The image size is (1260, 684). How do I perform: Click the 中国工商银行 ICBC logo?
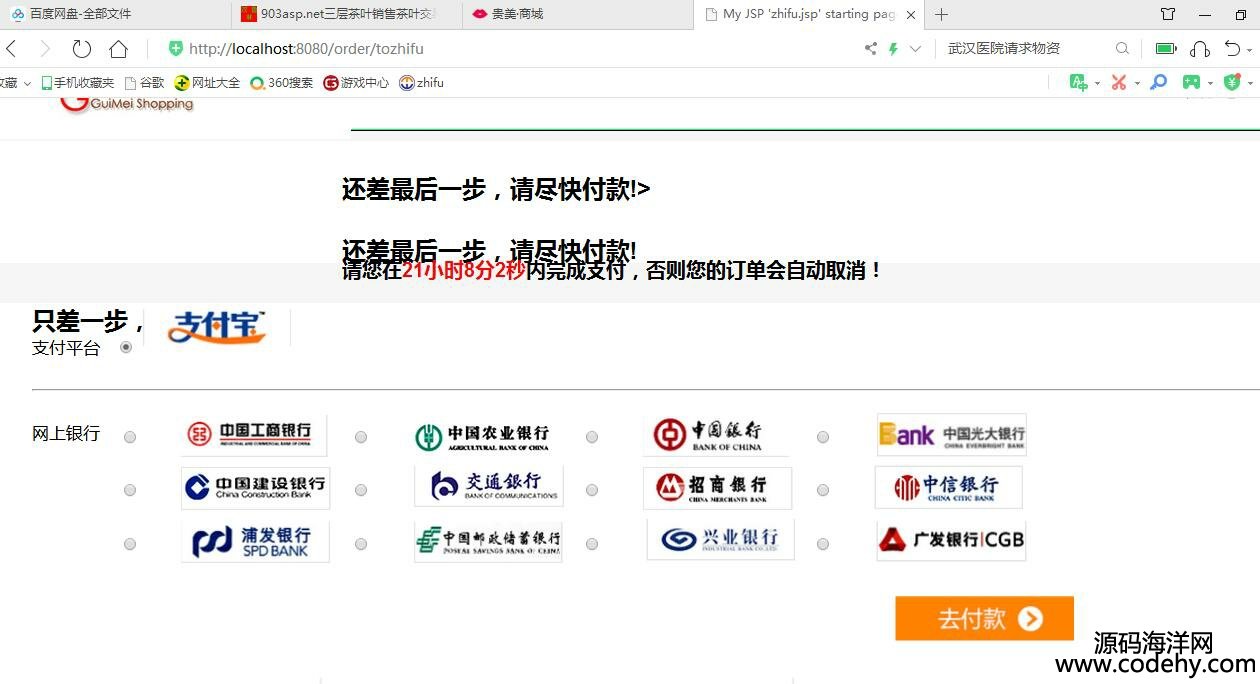coord(254,435)
